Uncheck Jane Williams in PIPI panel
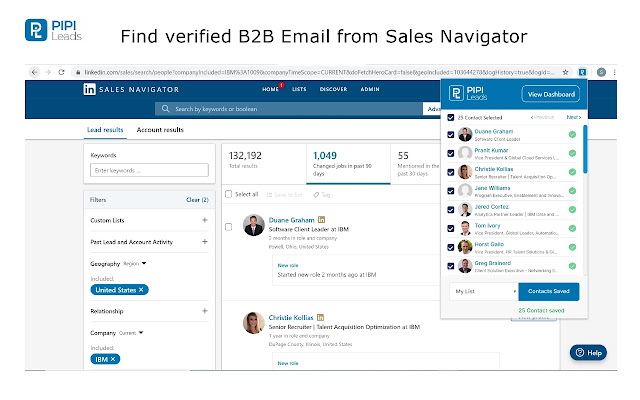Screen dimensions: 640x400 point(451,191)
